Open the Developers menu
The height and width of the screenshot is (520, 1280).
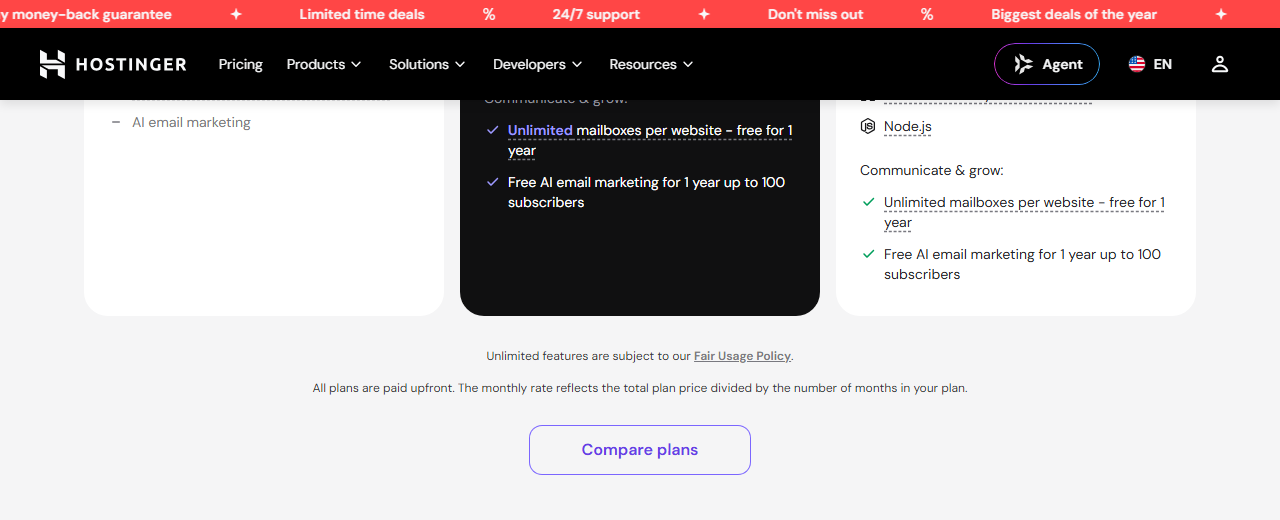click(x=538, y=64)
